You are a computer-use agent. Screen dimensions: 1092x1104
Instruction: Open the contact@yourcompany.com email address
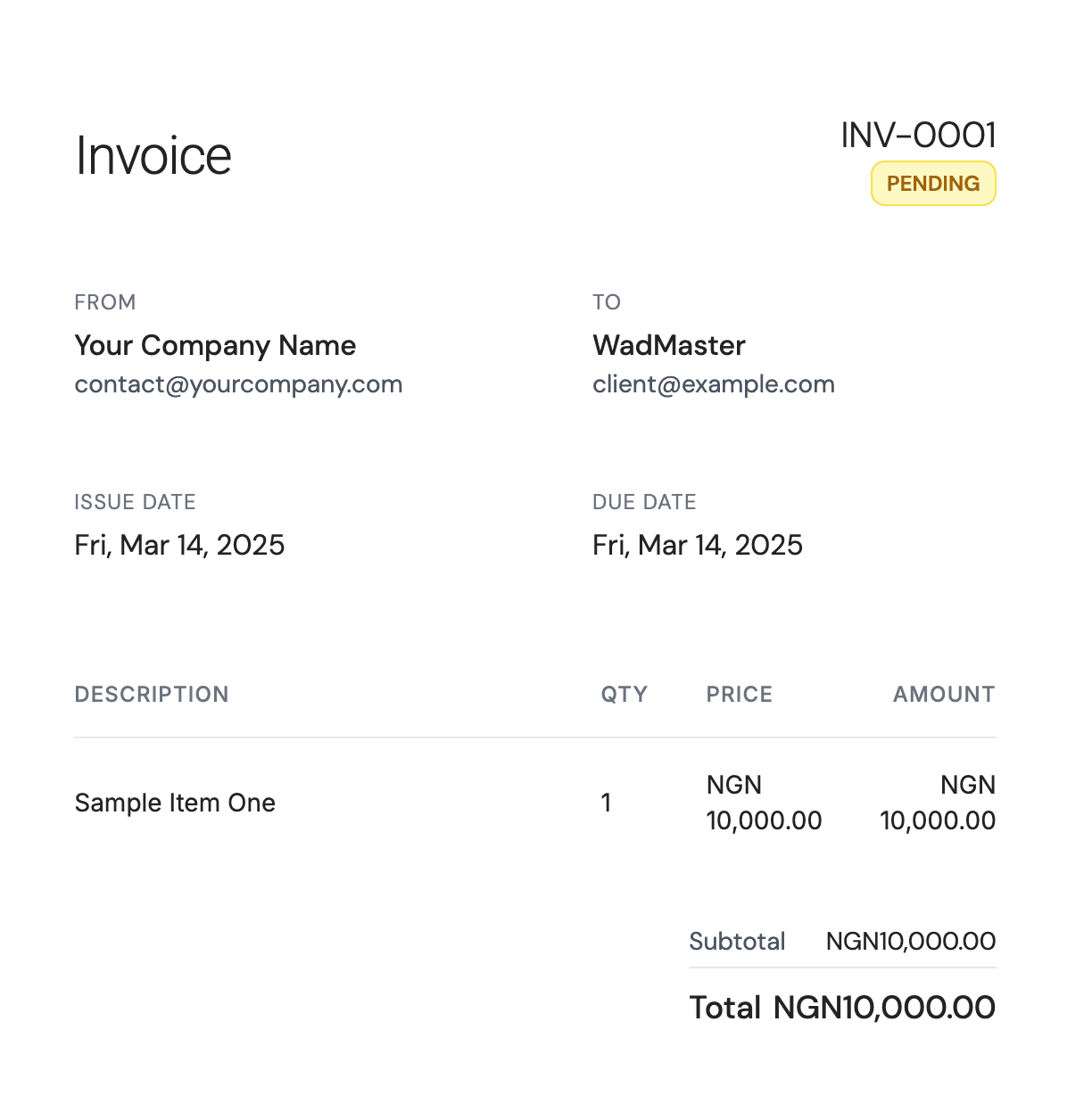[238, 384]
